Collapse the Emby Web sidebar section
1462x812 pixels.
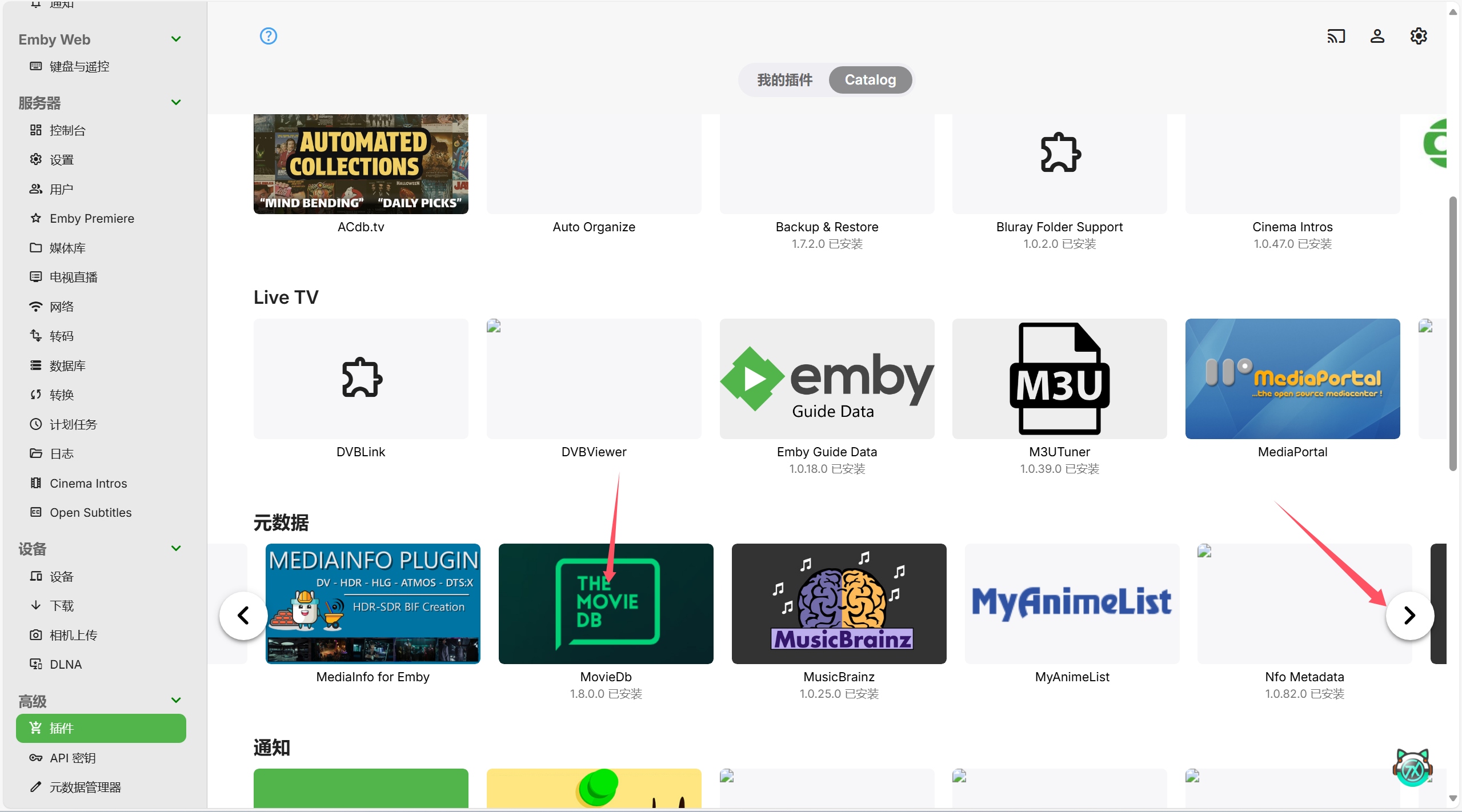pos(176,39)
